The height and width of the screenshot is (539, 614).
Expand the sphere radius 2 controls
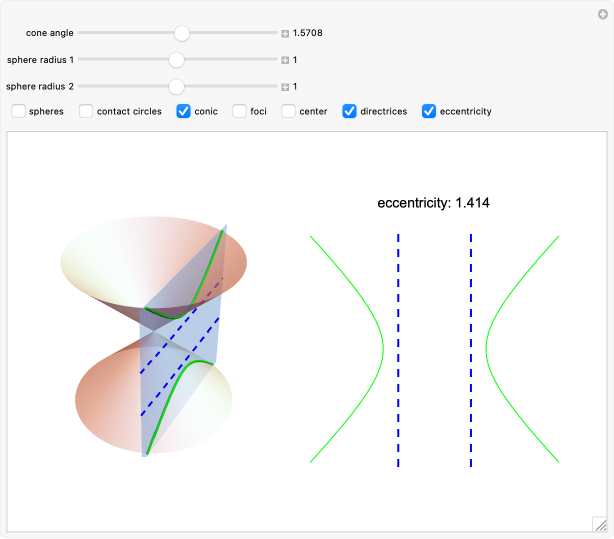tap(285, 87)
